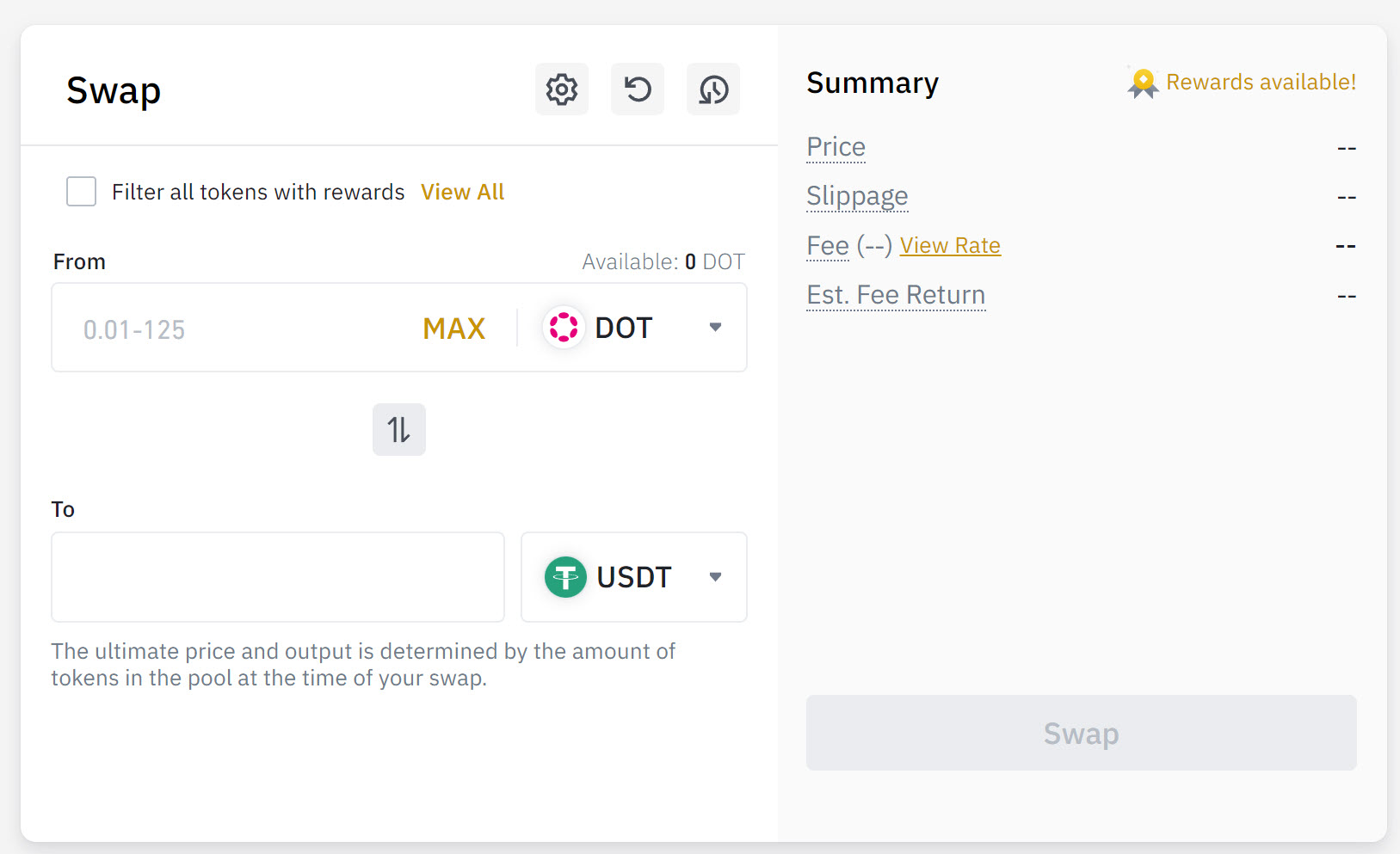Click the disabled Swap button
The width and height of the screenshot is (1400, 854).
pos(1082,733)
